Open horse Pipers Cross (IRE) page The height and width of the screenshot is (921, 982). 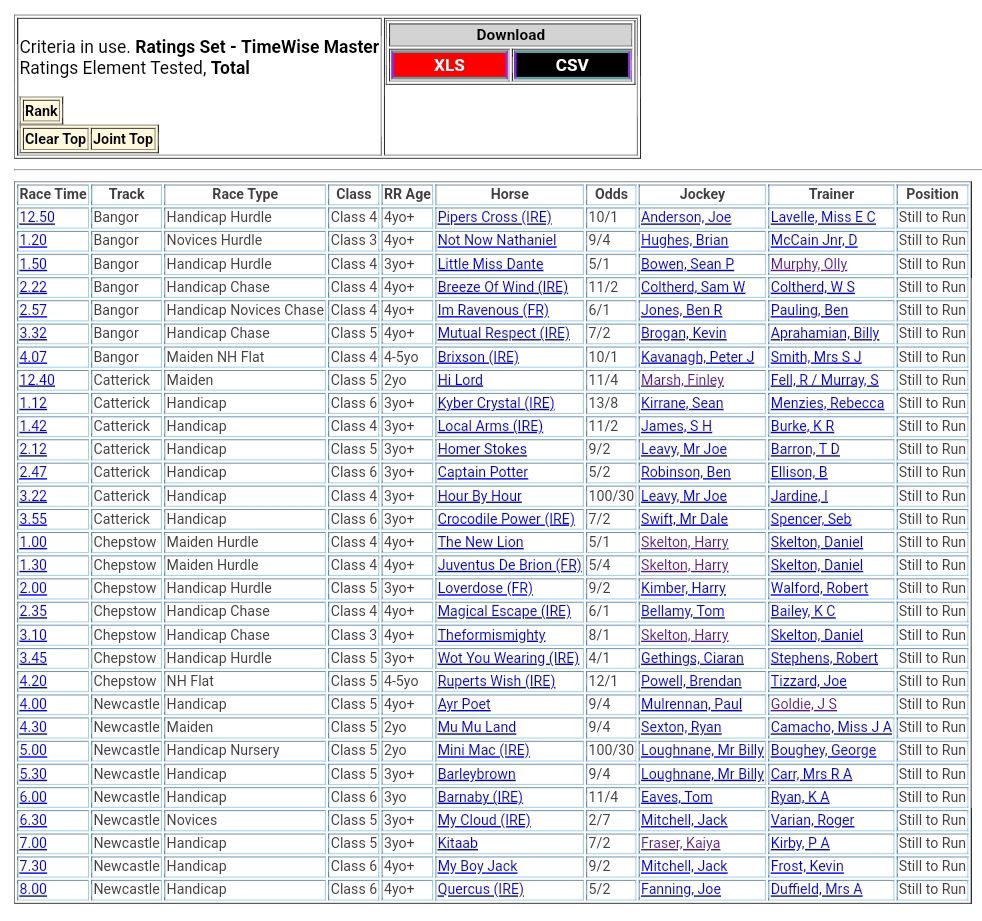[x=494, y=217]
